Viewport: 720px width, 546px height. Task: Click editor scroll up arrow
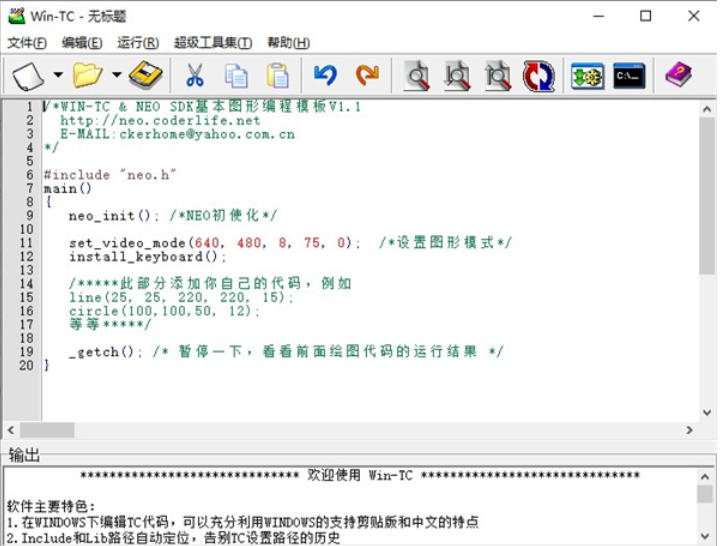[x=707, y=109]
